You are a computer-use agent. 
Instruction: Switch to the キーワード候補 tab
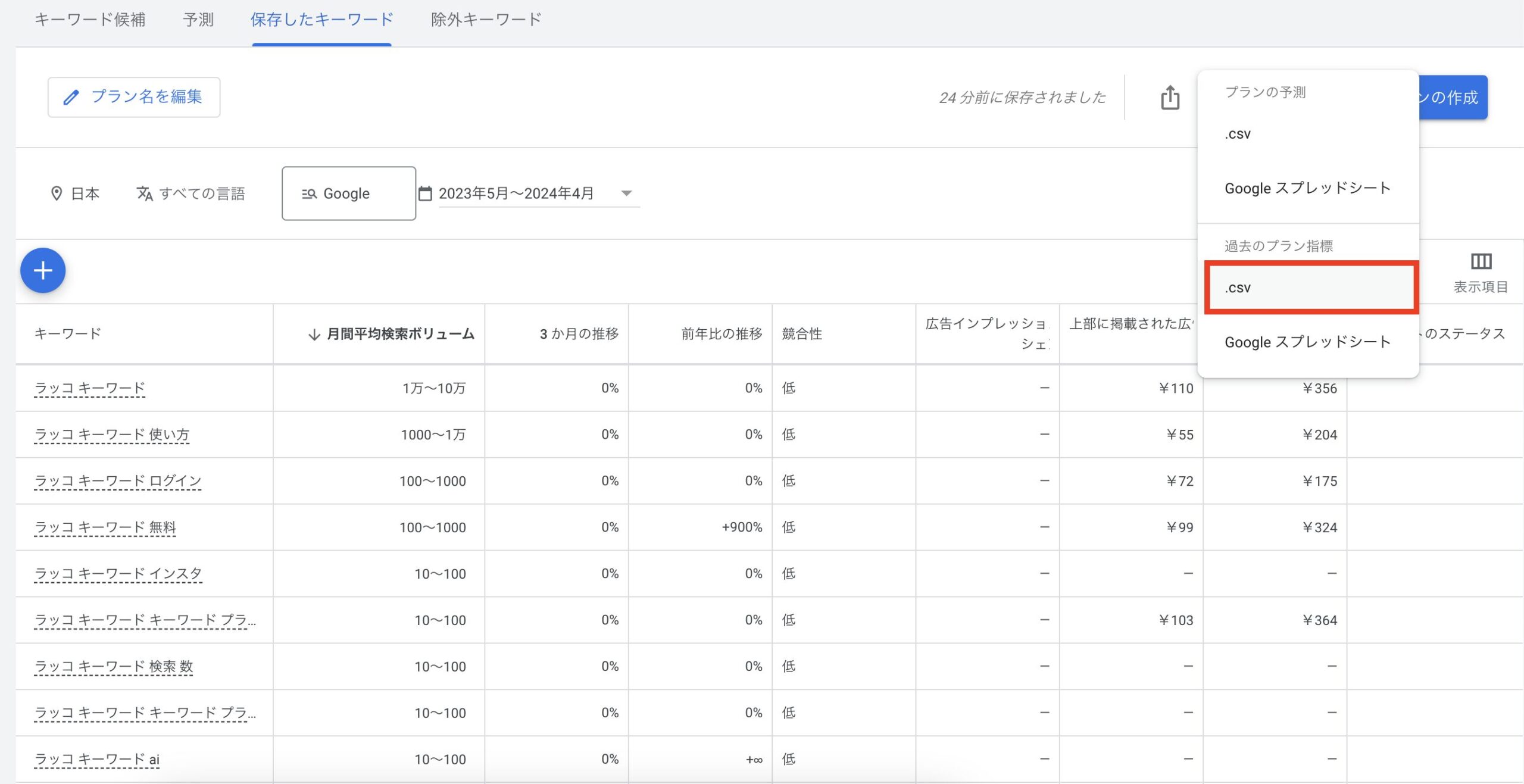90,20
